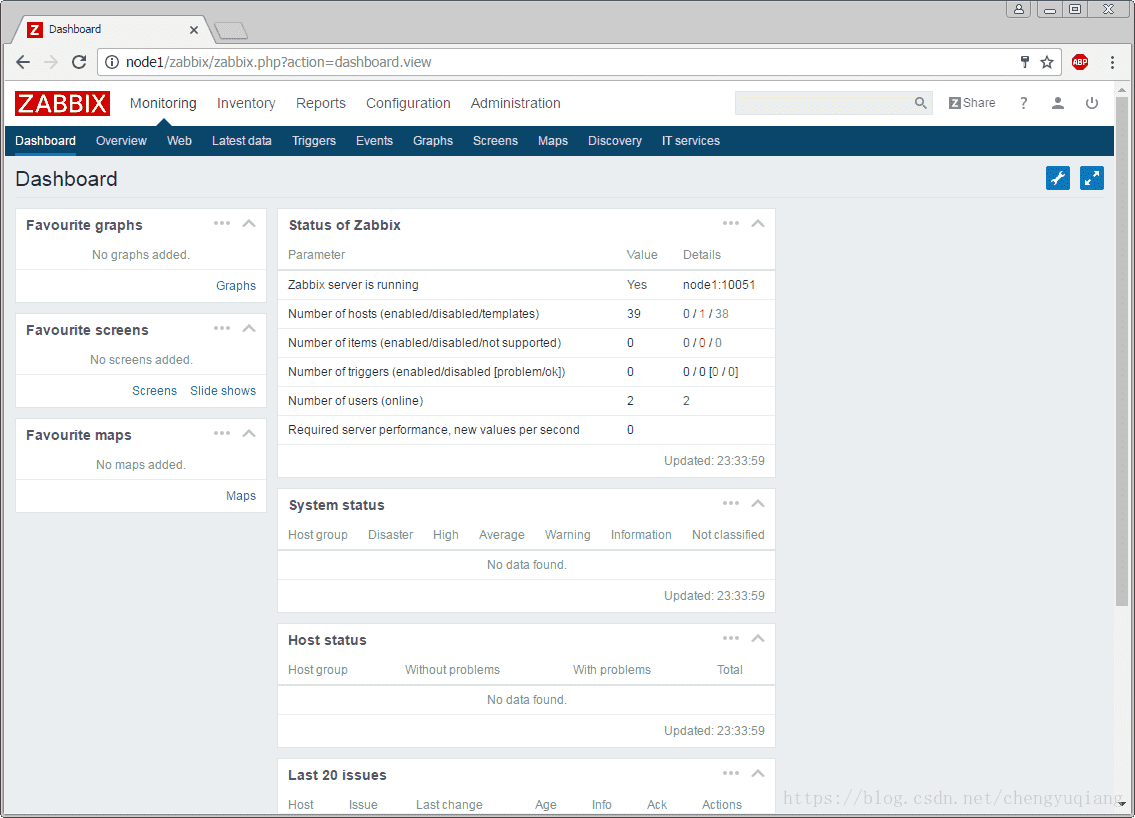Go to the Graphs submenu
Image resolution: width=1135 pixels, height=818 pixels.
pos(433,141)
